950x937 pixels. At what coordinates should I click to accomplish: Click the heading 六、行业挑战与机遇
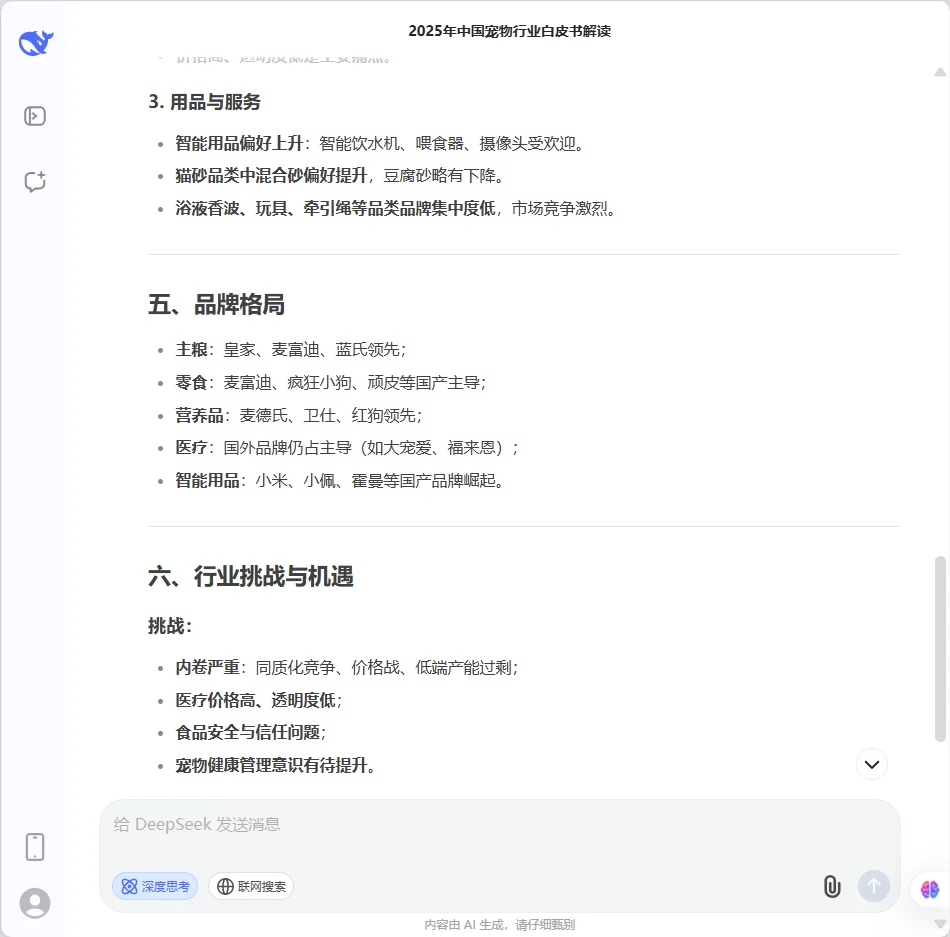pyautogui.click(x=251, y=576)
